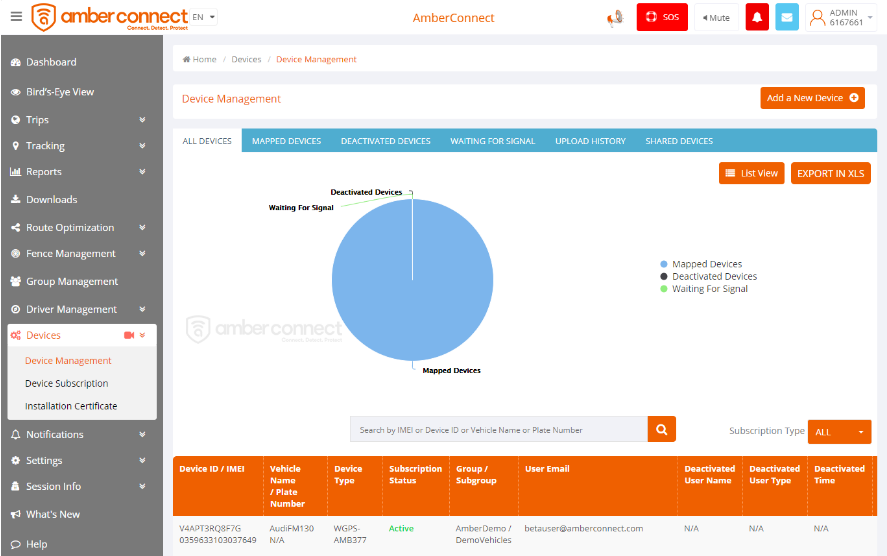
Task: Expand the Trips sidebar menu
Action: [79, 120]
